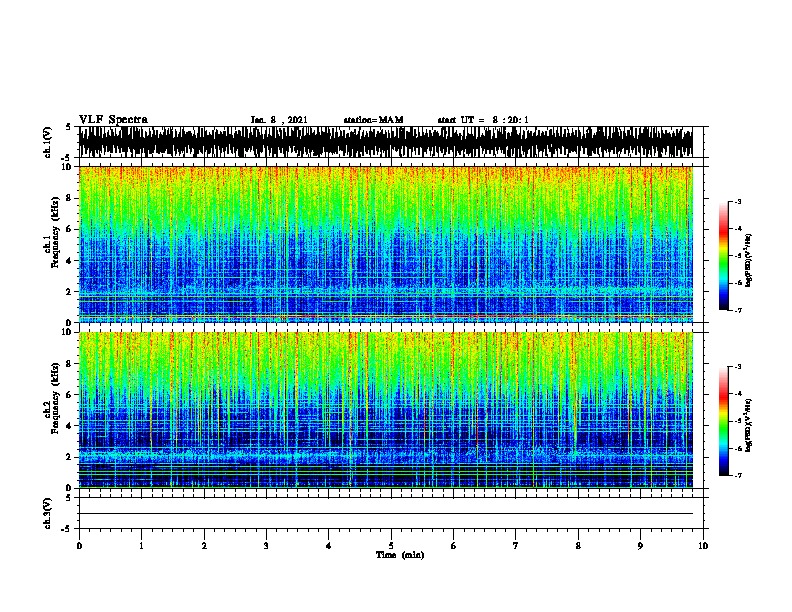Viewport: 792px width, 612px height.
Task: Click the "ch.1(V)" axis label
Action: (x=48, y=142)
